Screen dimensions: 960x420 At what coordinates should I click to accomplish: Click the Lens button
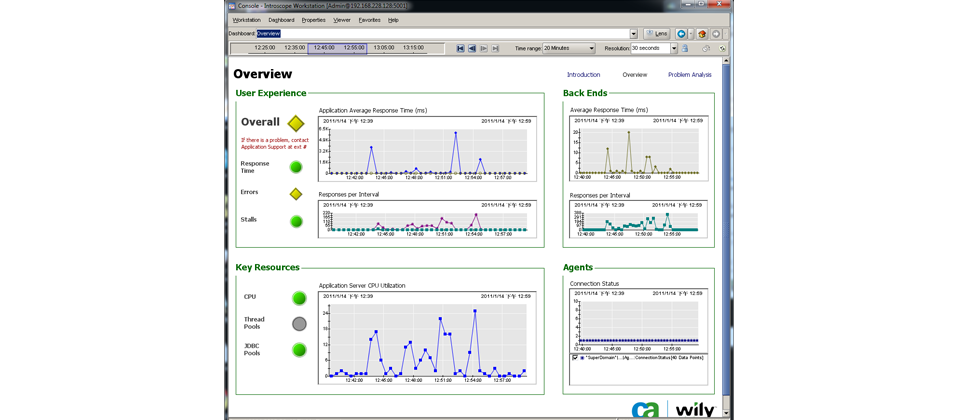[x=656, y=34]
